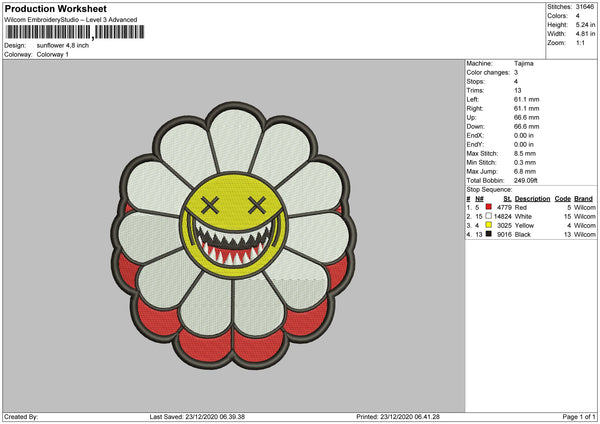The image size is (600, 424).
Task: Click the 'Yellow' description in stop row 3
Action: coord(524,225)
